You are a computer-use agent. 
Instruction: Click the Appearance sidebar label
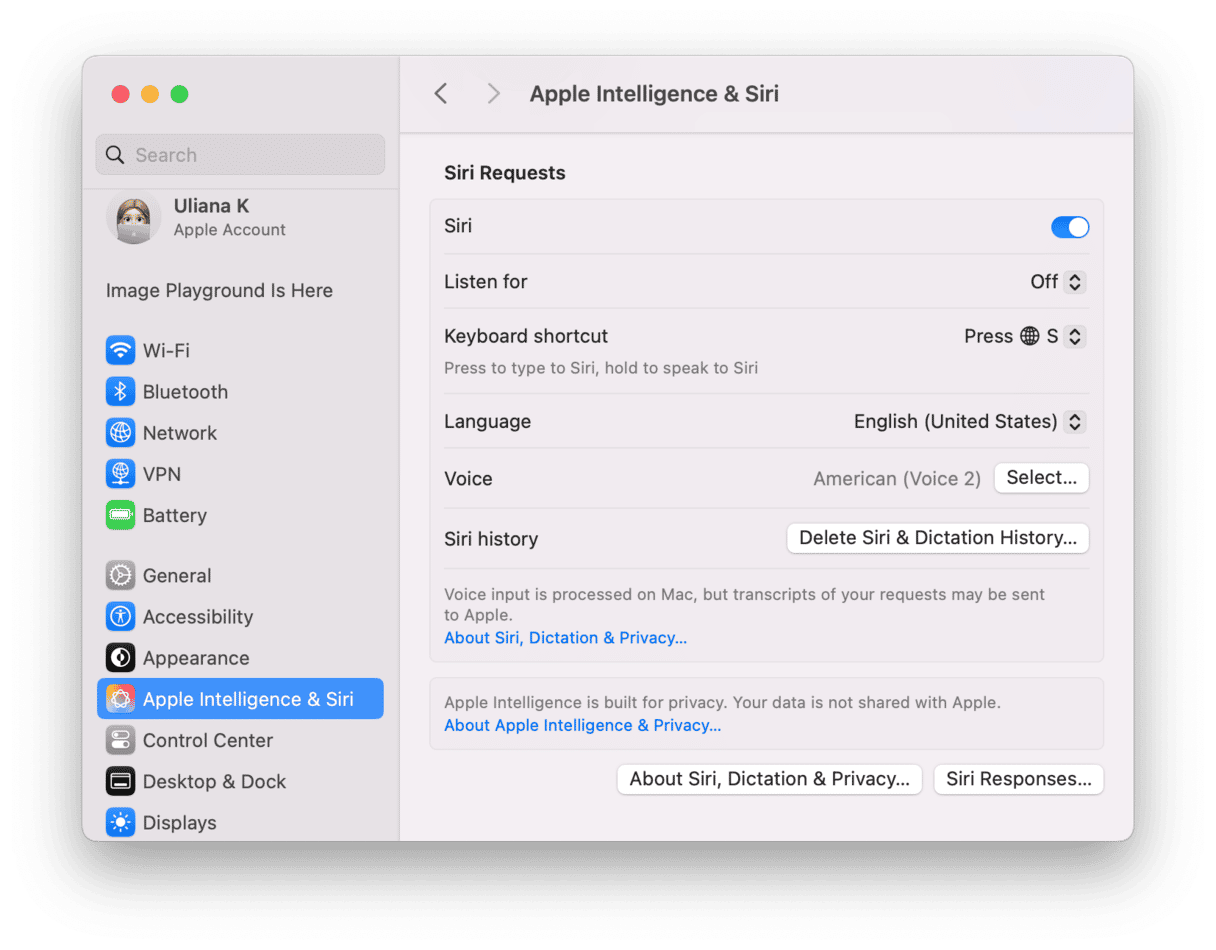(x=196, y=658)
